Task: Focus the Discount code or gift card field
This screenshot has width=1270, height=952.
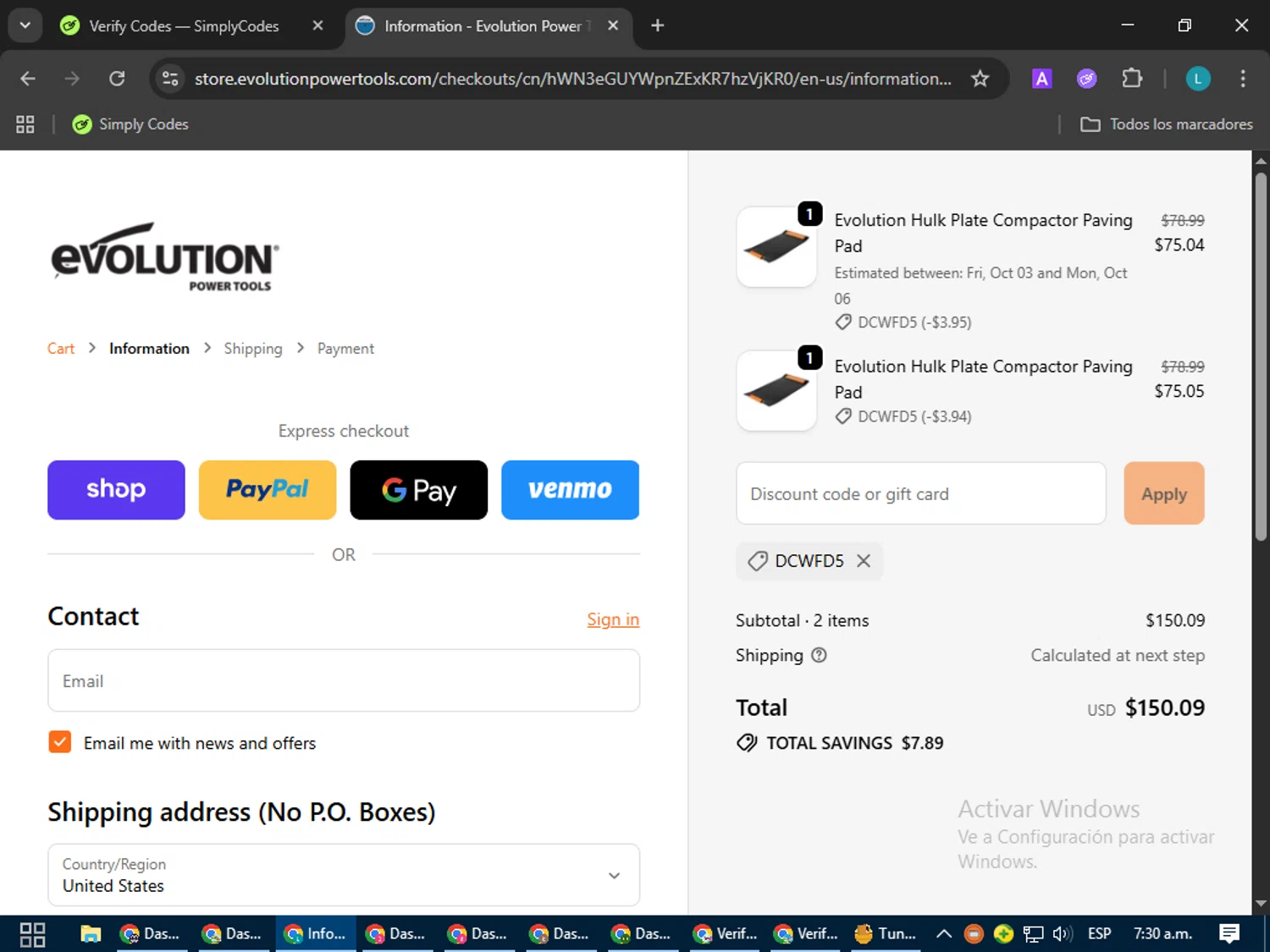Action: click(x=921, y=493)
